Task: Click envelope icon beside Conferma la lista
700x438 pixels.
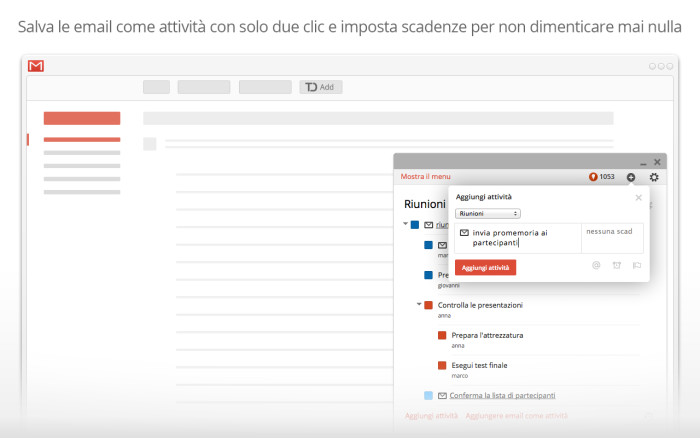Action: (x=442, y=396)
